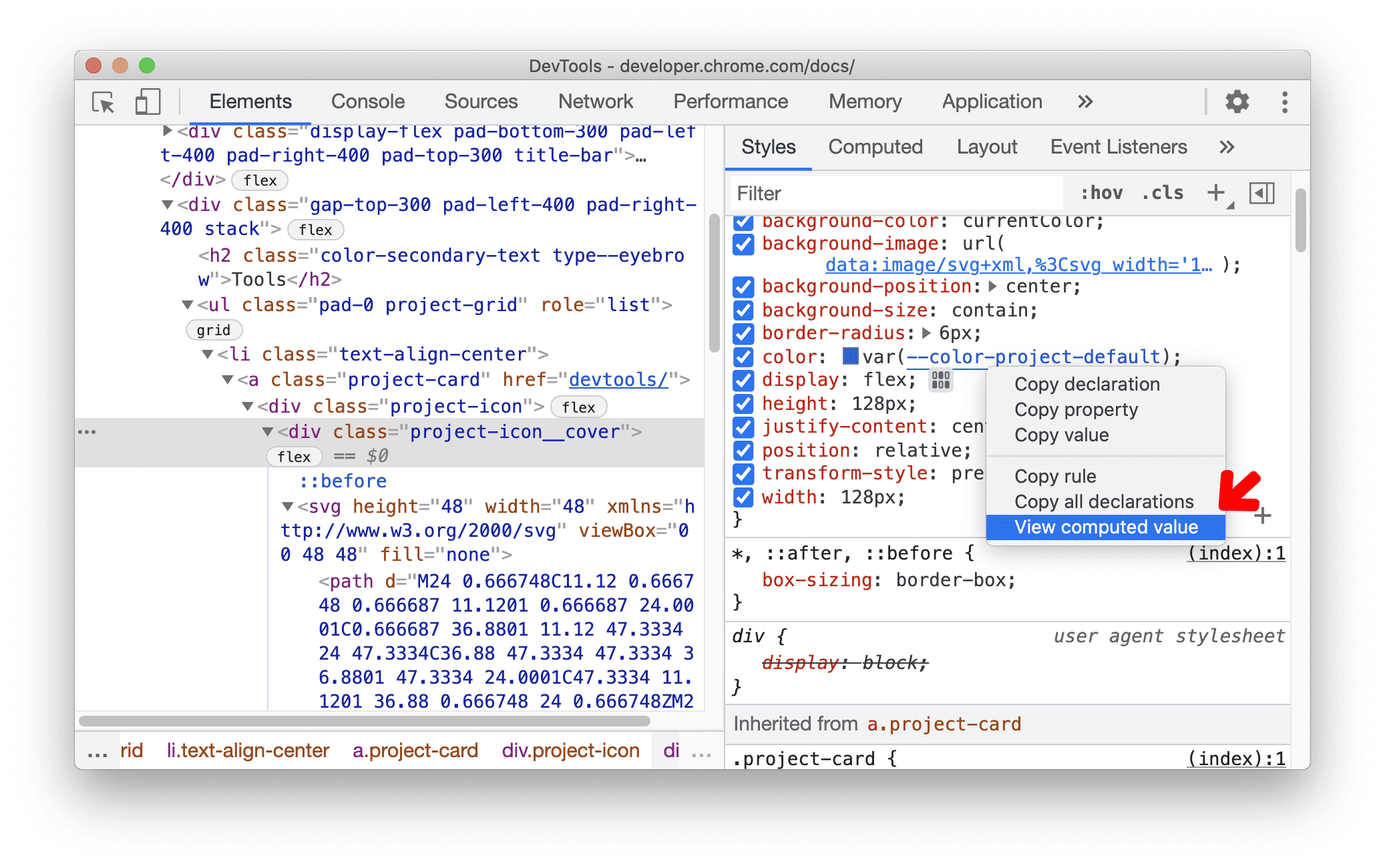The width and height of the screenshot is (1385, 868).
Task: Disable the width 128px property checkbox
Action: pyautogui.click(x=746, y=497)
